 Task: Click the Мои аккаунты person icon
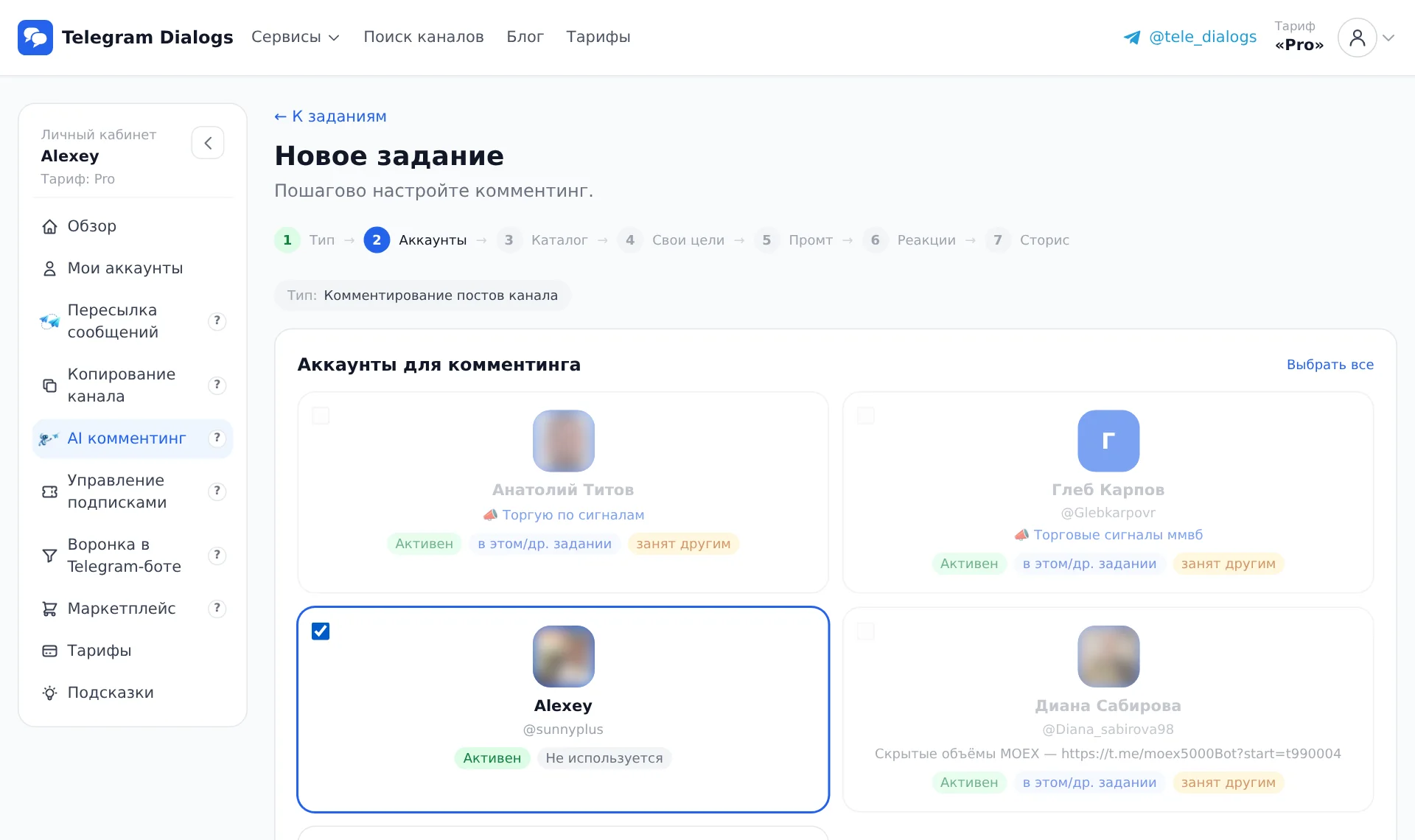(x=49, y=269)
